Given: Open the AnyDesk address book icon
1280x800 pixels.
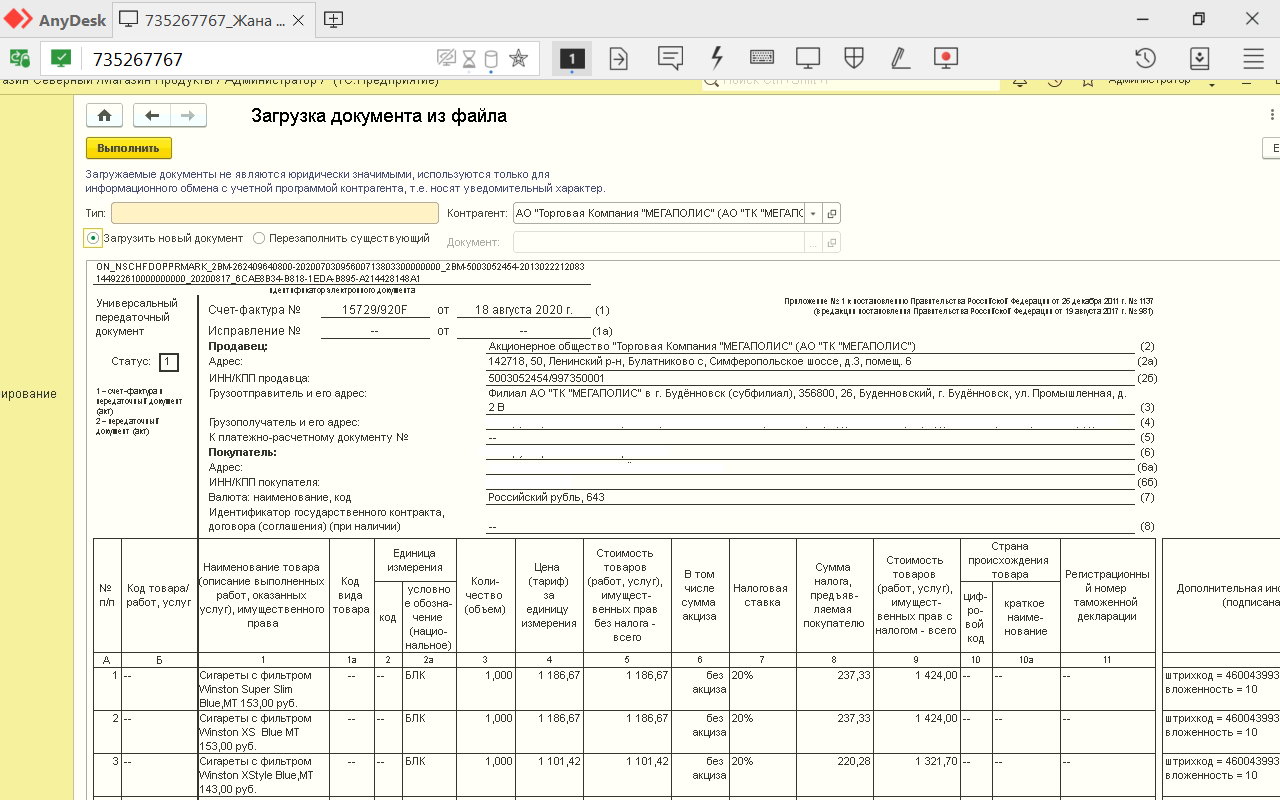Looking at the screenshot, I should pos(1200,59).
